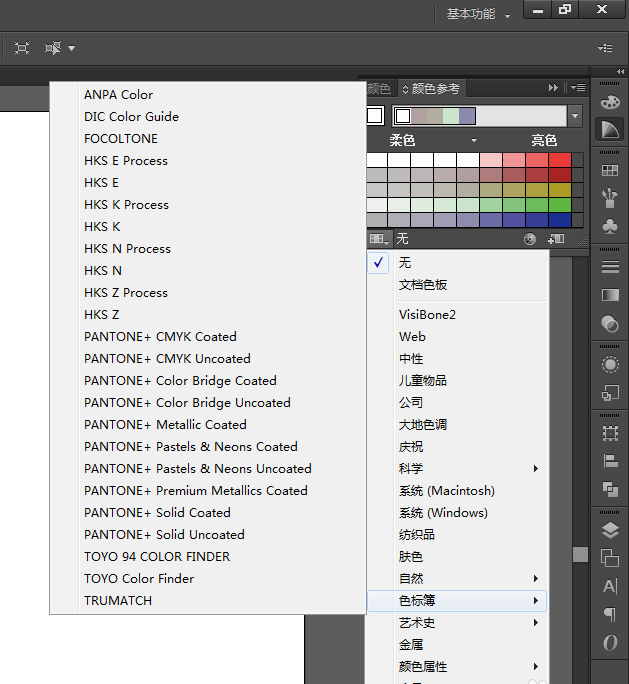Expand the 颜色属性 submenu
The image size is (629, 684).
[458, 667]
